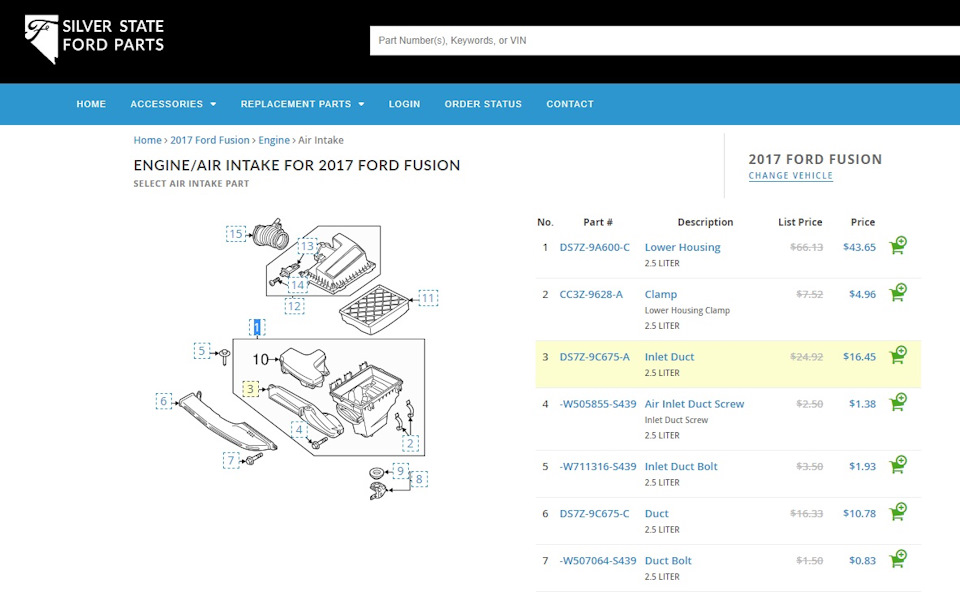Click the $1.93 Inlet Duct Bolt price
960x592 pixels.
click(863, 466)
